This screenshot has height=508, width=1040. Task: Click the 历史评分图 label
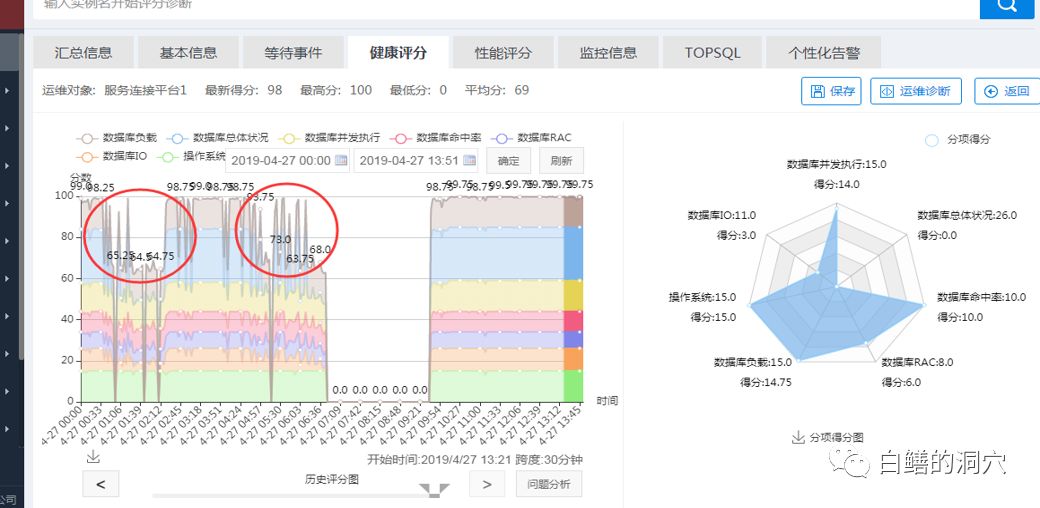pyautogui.click(x=332, y=479)
